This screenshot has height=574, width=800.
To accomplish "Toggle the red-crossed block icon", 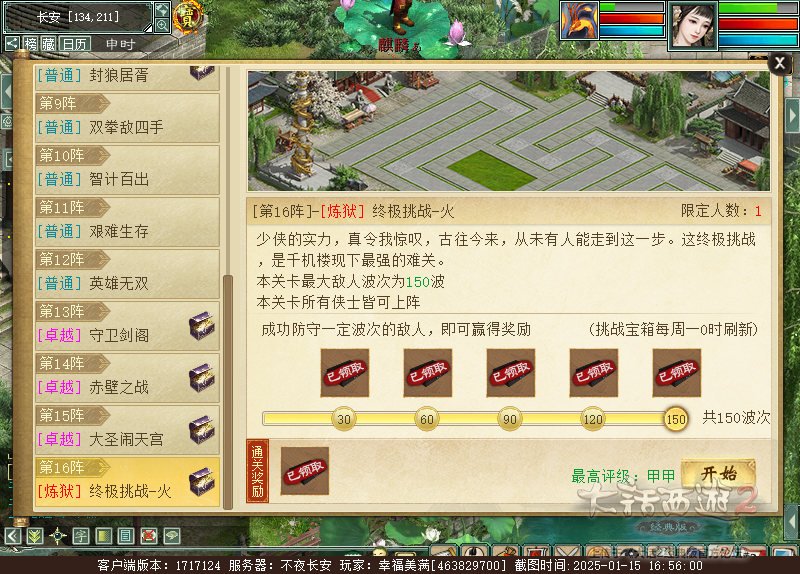I will click(x=148, y=536).
